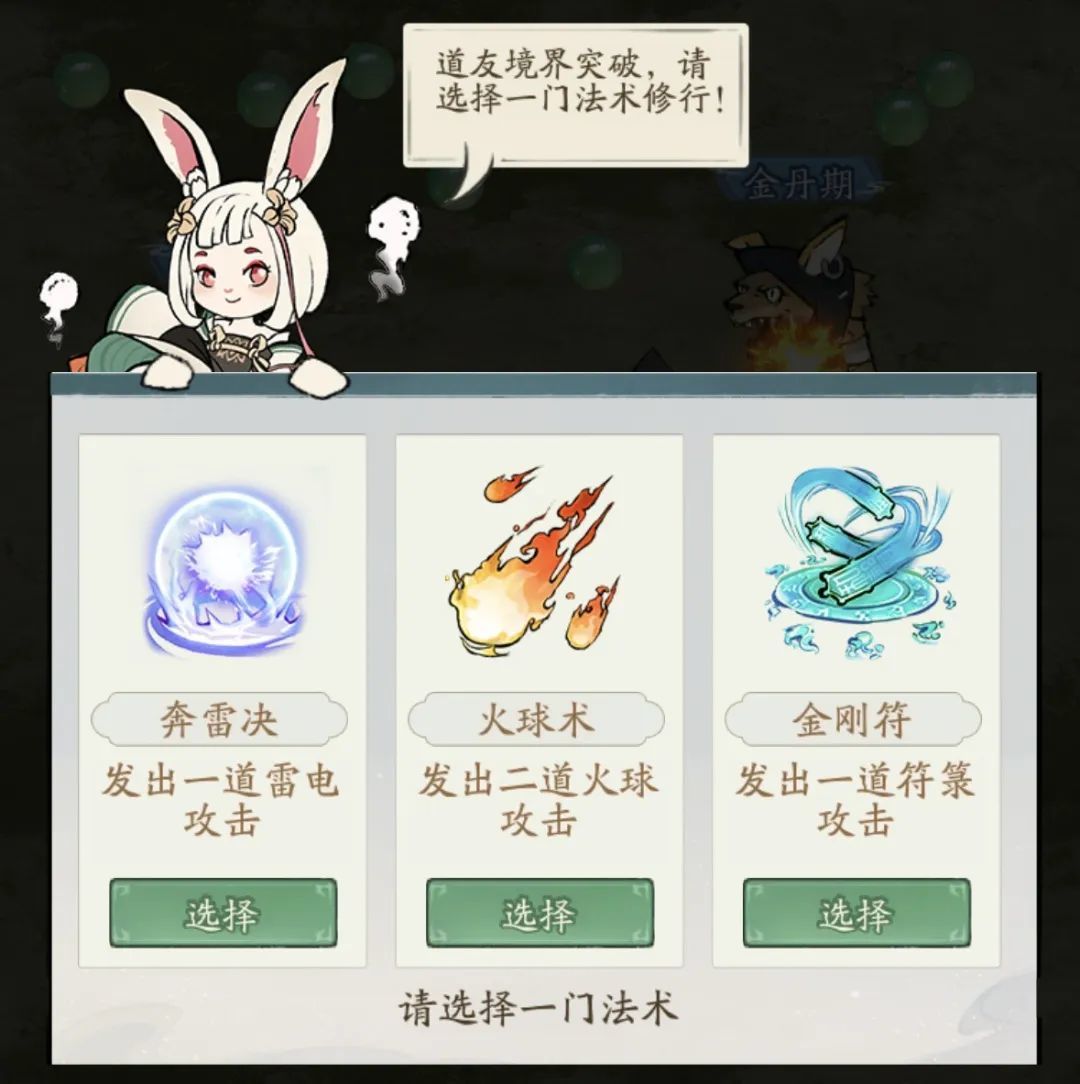
Task: Choose 奔雷决 with its 选择 button
Action: [x=223, y=913]
